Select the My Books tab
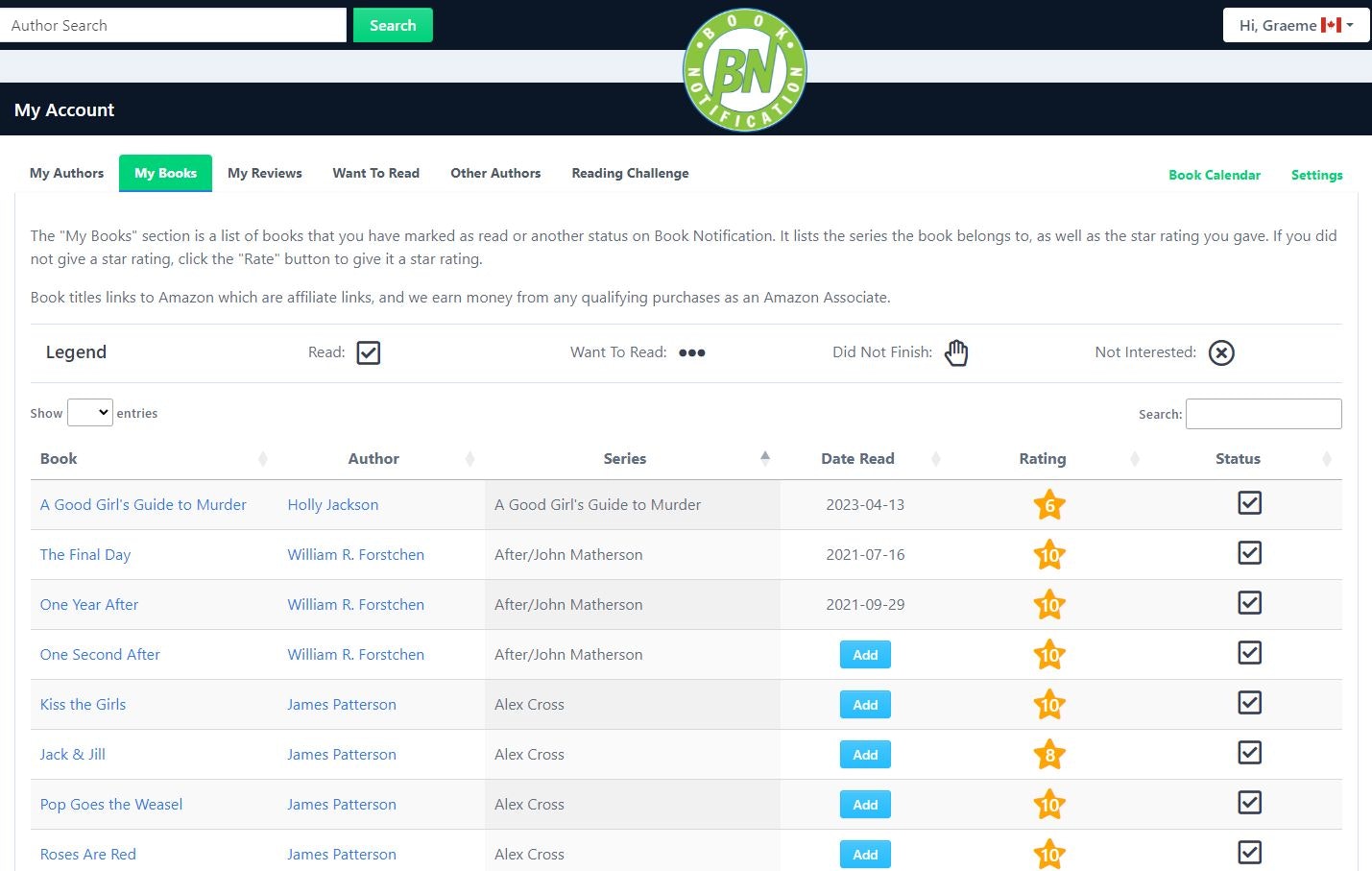Screen dimensions: 1372x871 (165, 173)
